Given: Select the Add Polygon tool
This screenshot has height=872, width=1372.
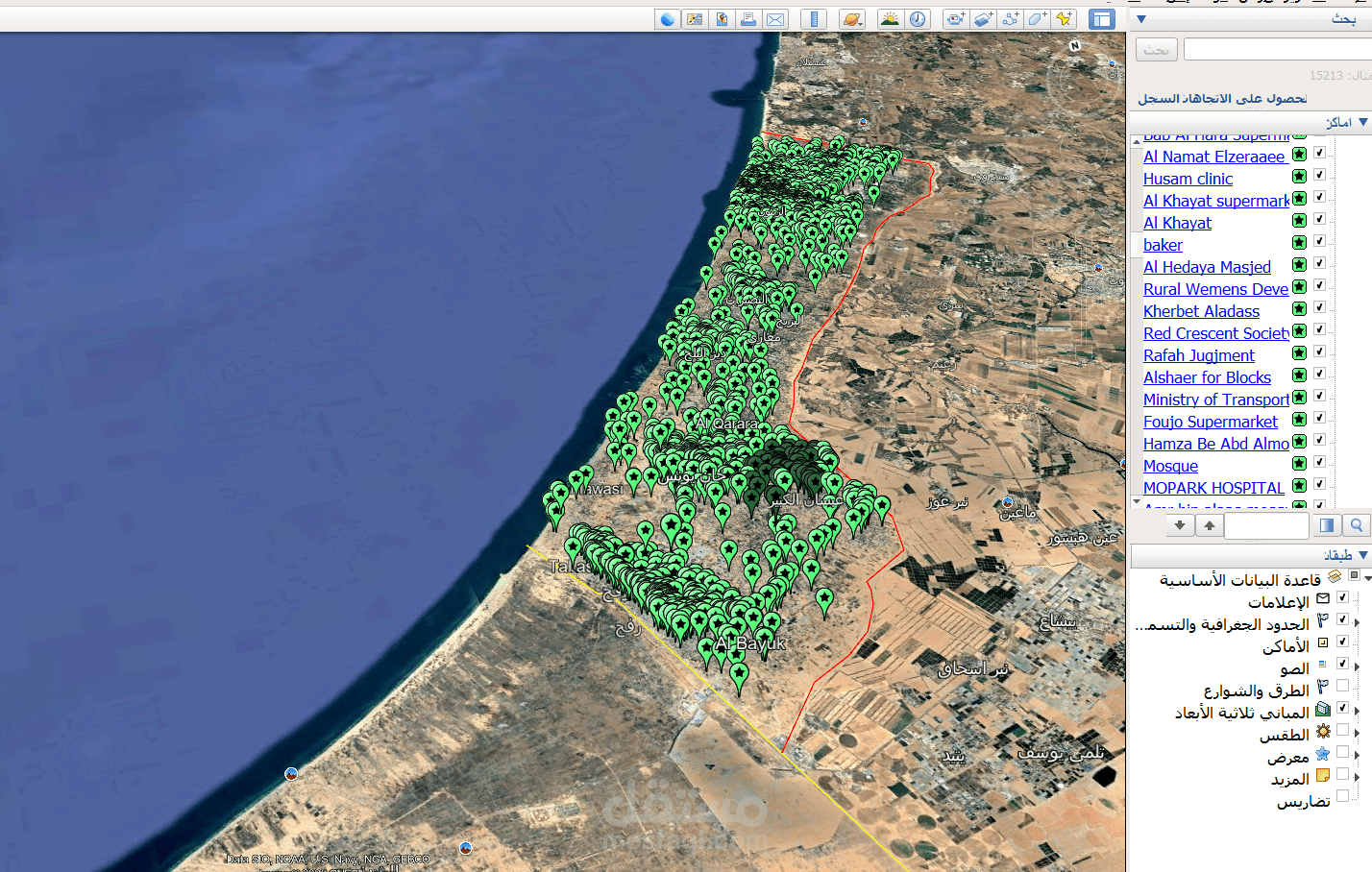Looking at the screenshot, I should [1037, 18].
